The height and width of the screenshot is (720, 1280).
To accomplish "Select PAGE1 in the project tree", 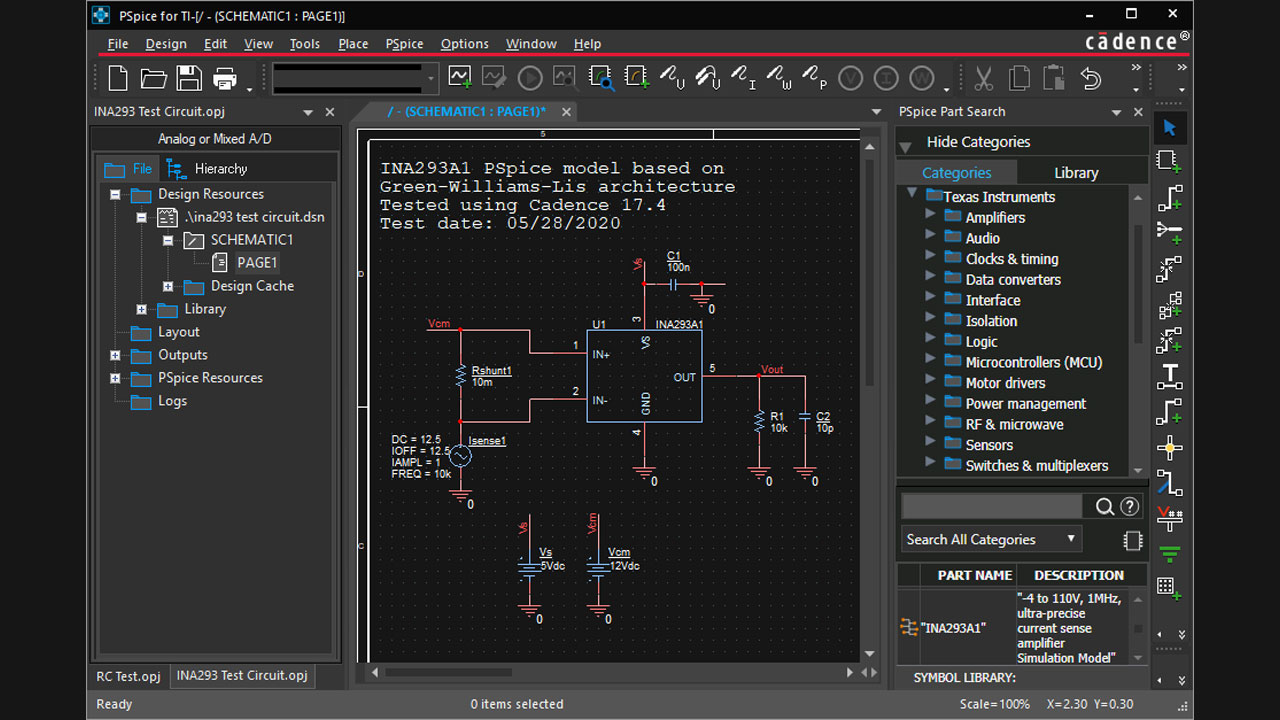I will click(257, 263).
